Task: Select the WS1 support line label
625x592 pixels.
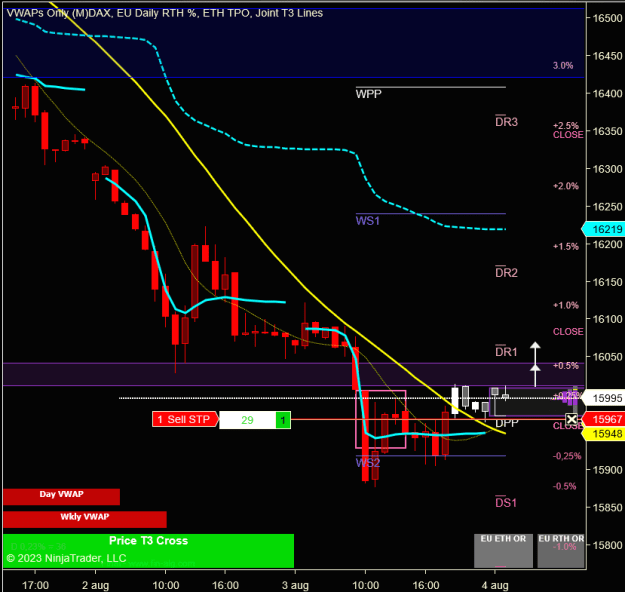Action: pyautogui.click(x=368, y=221)
